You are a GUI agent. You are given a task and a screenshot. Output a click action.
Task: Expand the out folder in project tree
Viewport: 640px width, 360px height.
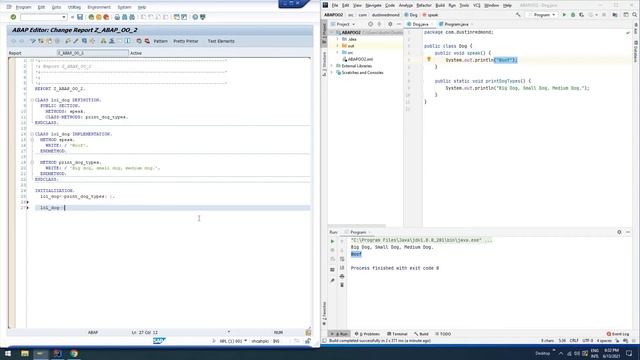[338, 46]
